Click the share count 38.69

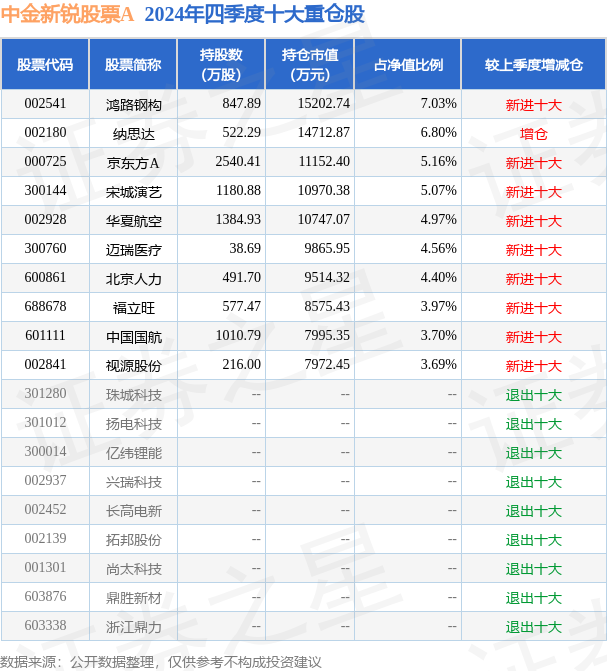[245, 249]
